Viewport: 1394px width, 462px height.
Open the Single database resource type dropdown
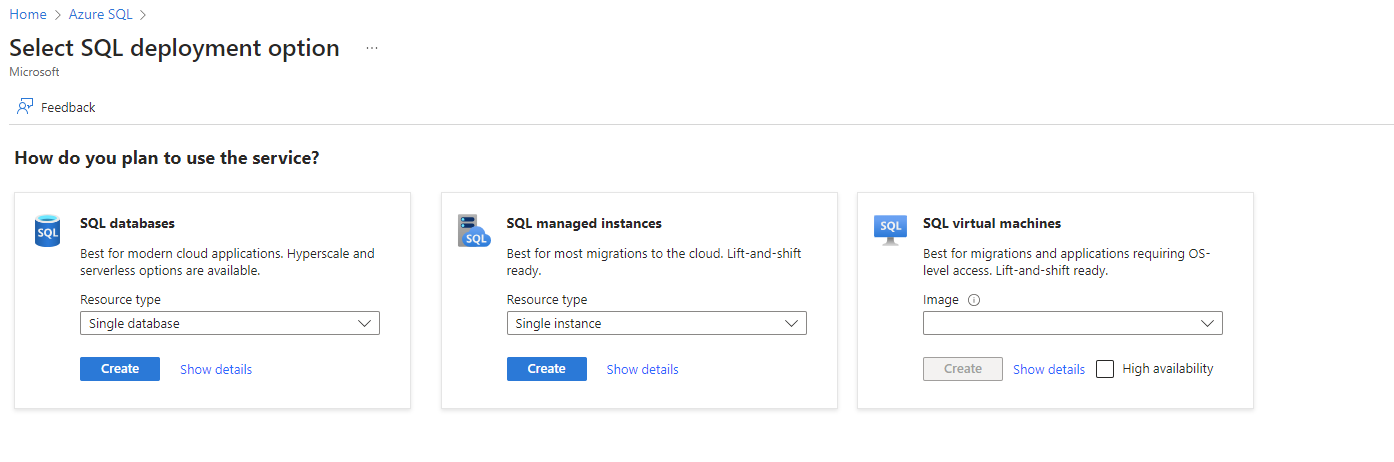[230, 323]
